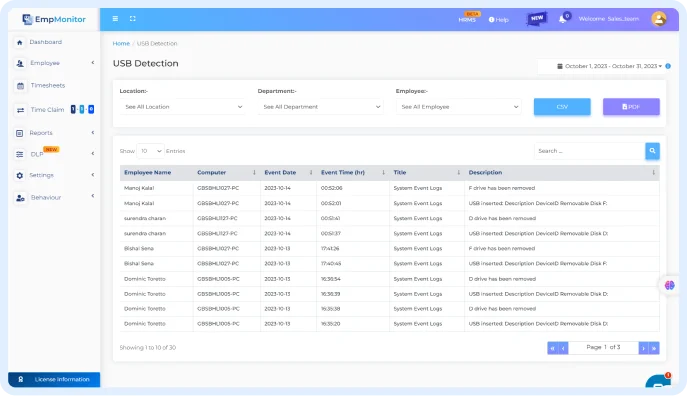Open License Information button
Viewport: 687px width, 396px height.
click(x=54, y=379)
